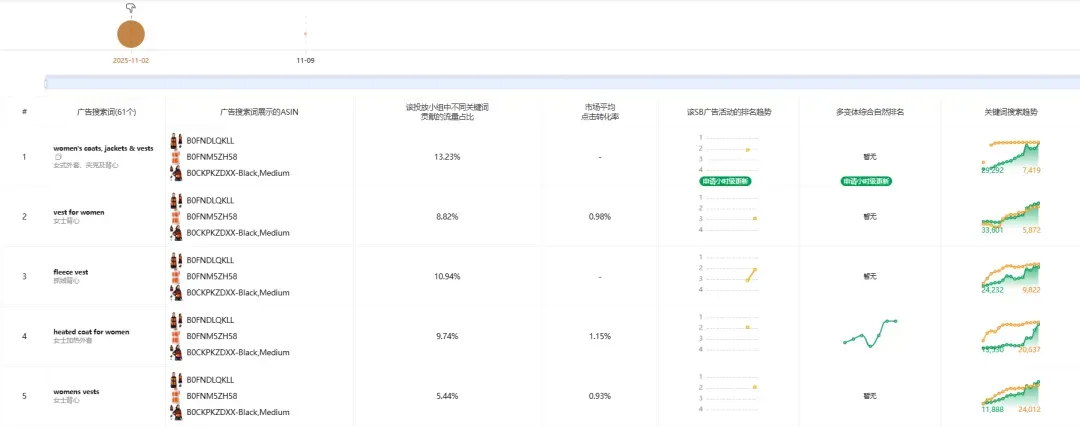This screenshot has height=427, width=1080.
Task: Open B0FNM5ZH58 product image in vest for women row
Action: tap(176, 217)
